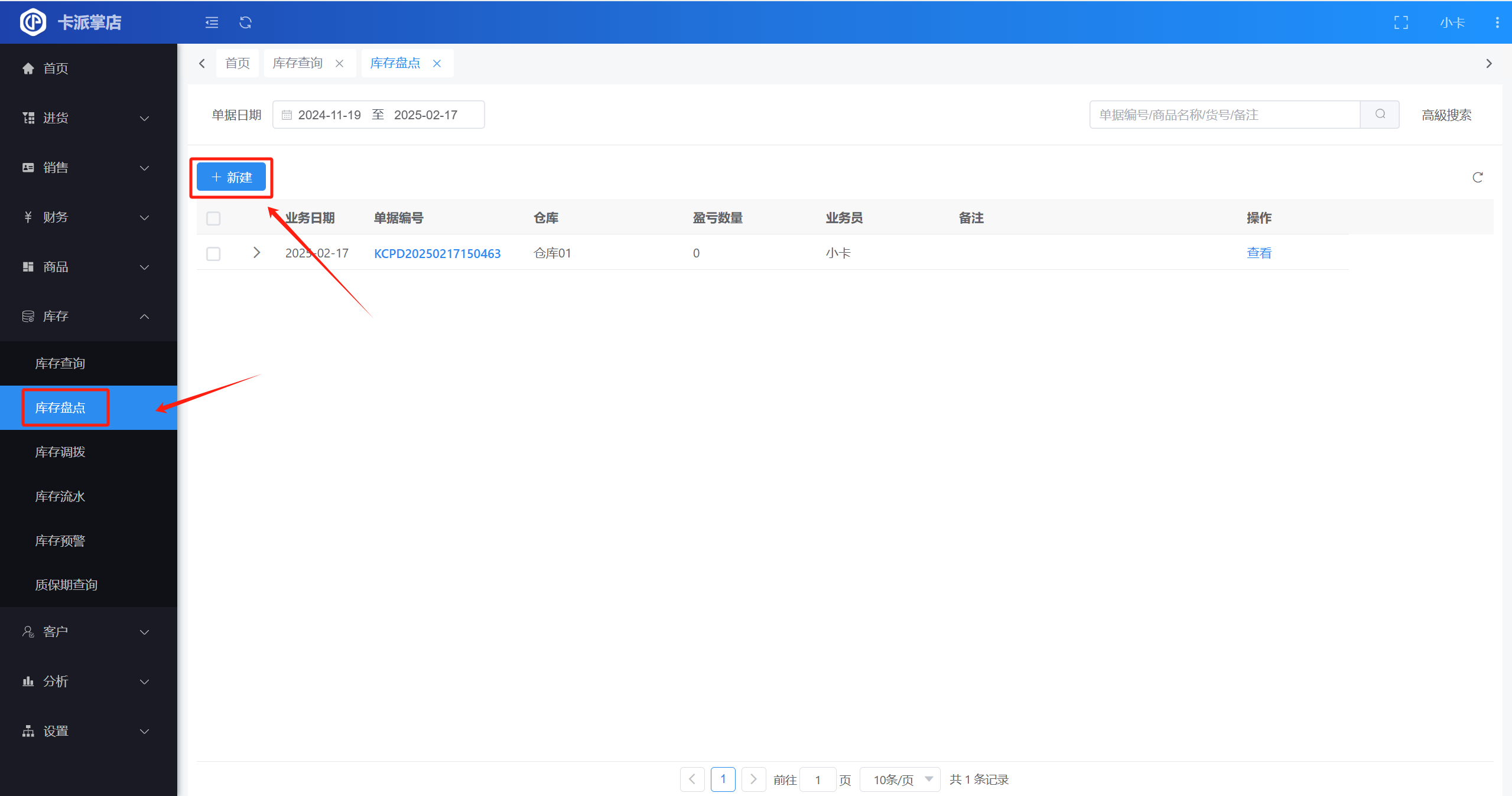Open the 10条/页 page size dropdown
Image resolution: width=1512 pixels, height=796 pixels.
900,779
